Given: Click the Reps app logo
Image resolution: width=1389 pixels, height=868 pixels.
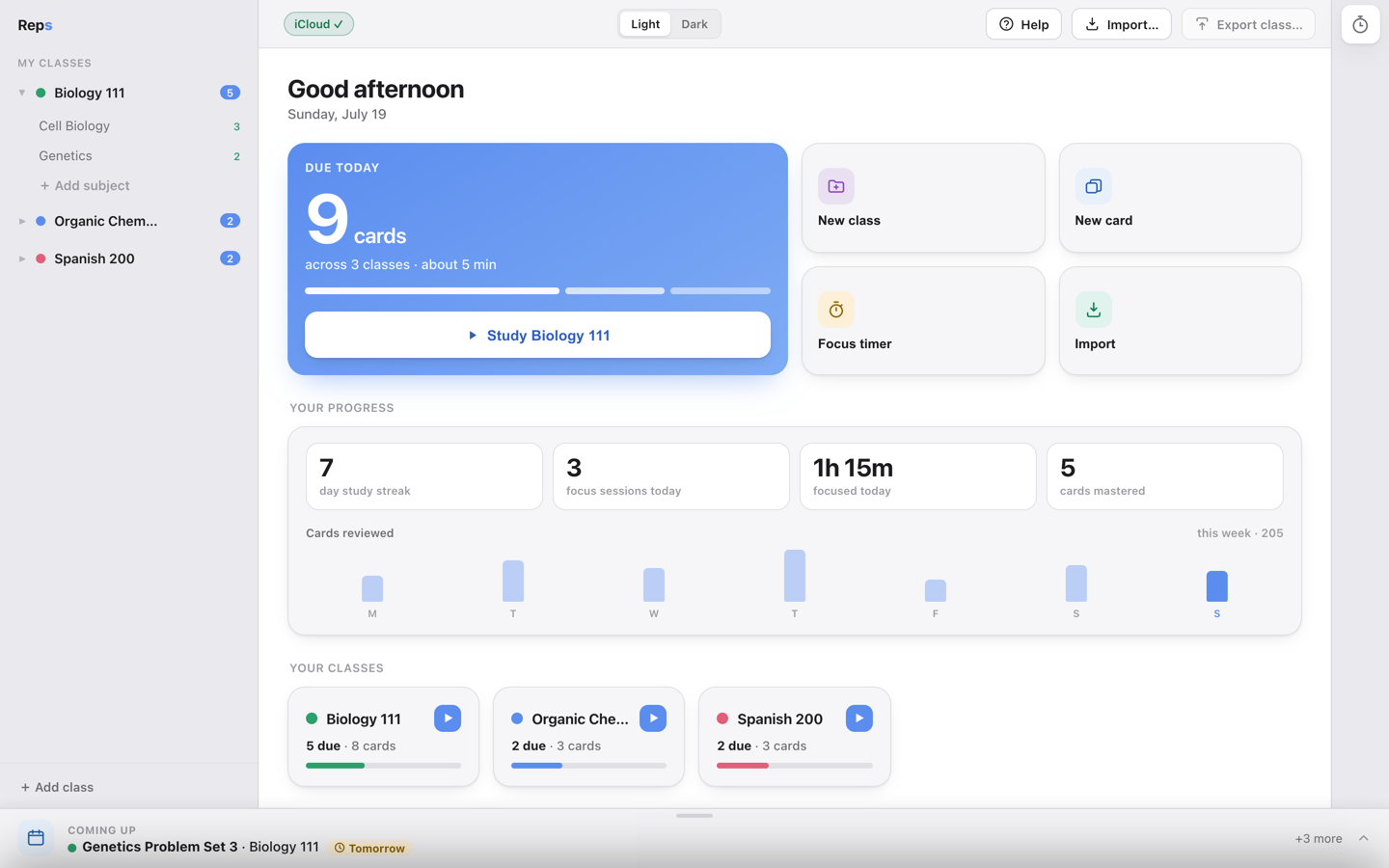Looking at the screenshot, I should click(x=35, y=25).
